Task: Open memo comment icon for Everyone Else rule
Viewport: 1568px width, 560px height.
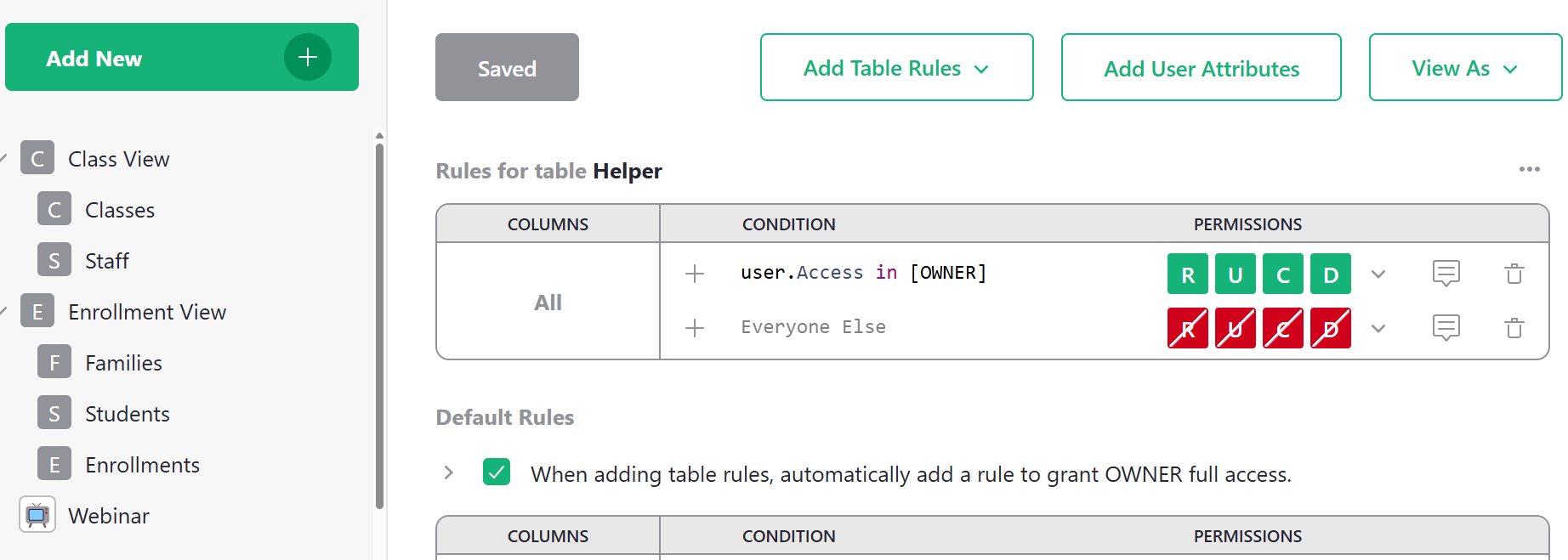Action: tap(1446, 328)
